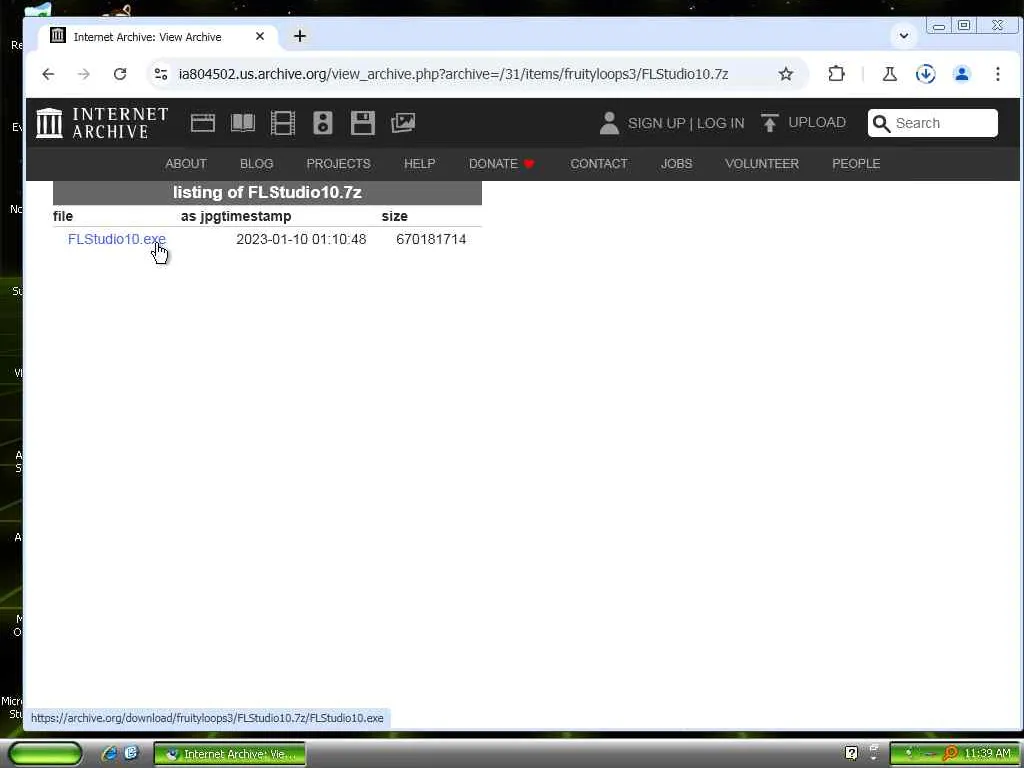The image size is (1024, 768).
Task: Open Software floppy disk icon
Action: pyautogui.click(x=362, y=123)
